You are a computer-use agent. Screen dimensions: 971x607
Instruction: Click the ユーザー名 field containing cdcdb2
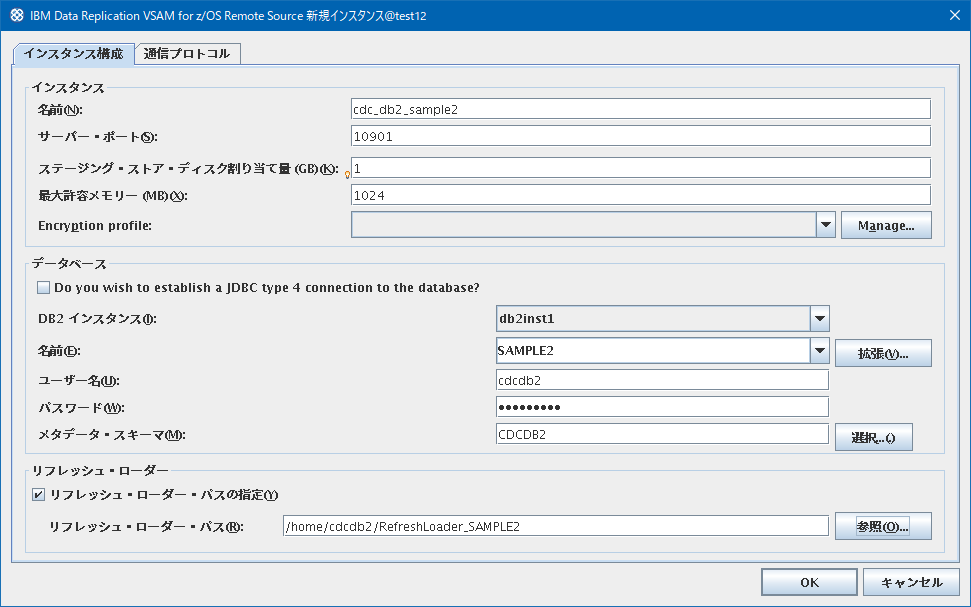point(662,380)
